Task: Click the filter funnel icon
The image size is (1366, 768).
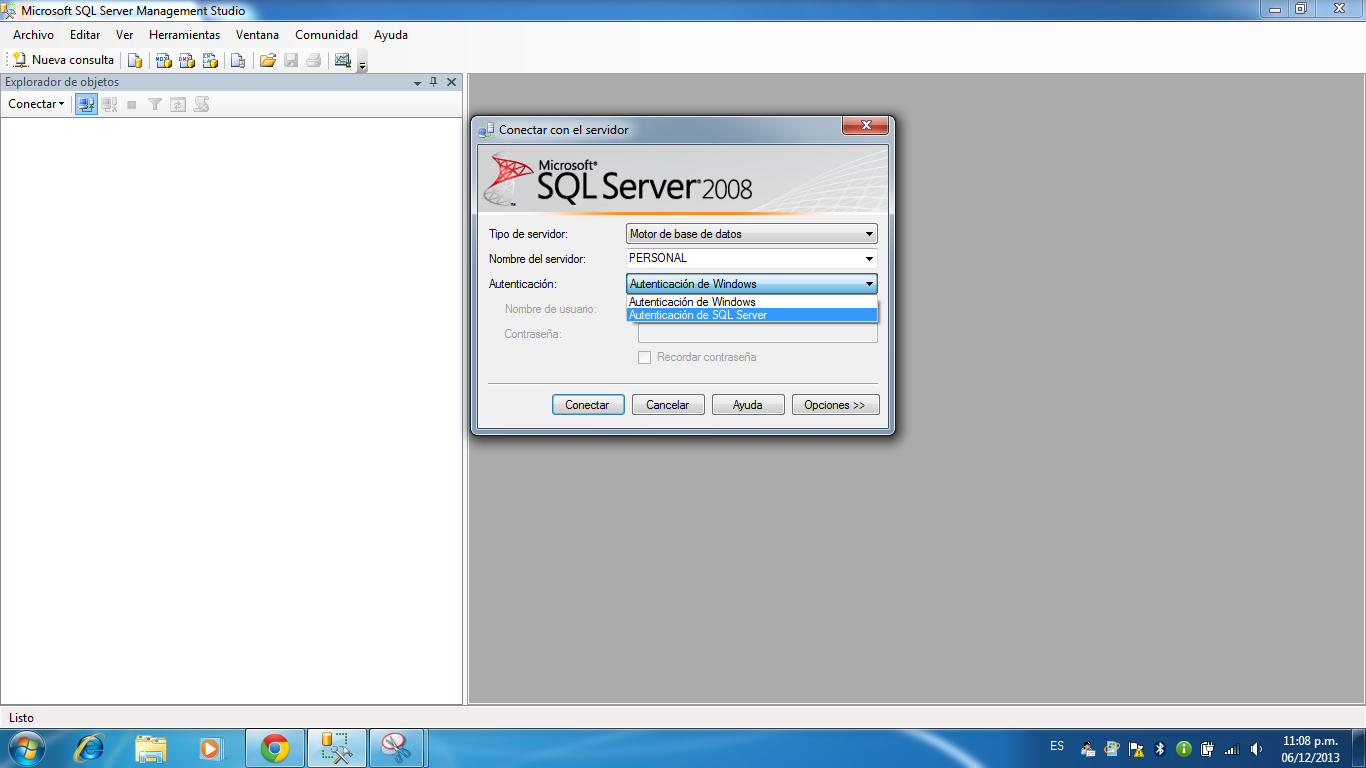Action: [x=155, y=104]
